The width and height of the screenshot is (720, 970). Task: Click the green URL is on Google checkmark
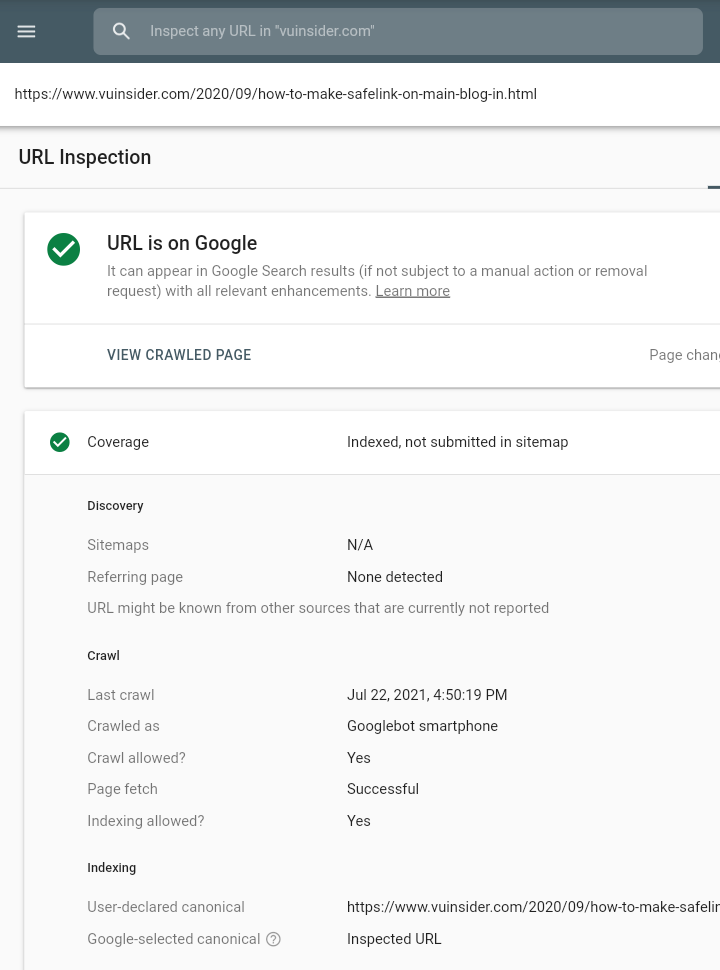[x=64, y=249]
